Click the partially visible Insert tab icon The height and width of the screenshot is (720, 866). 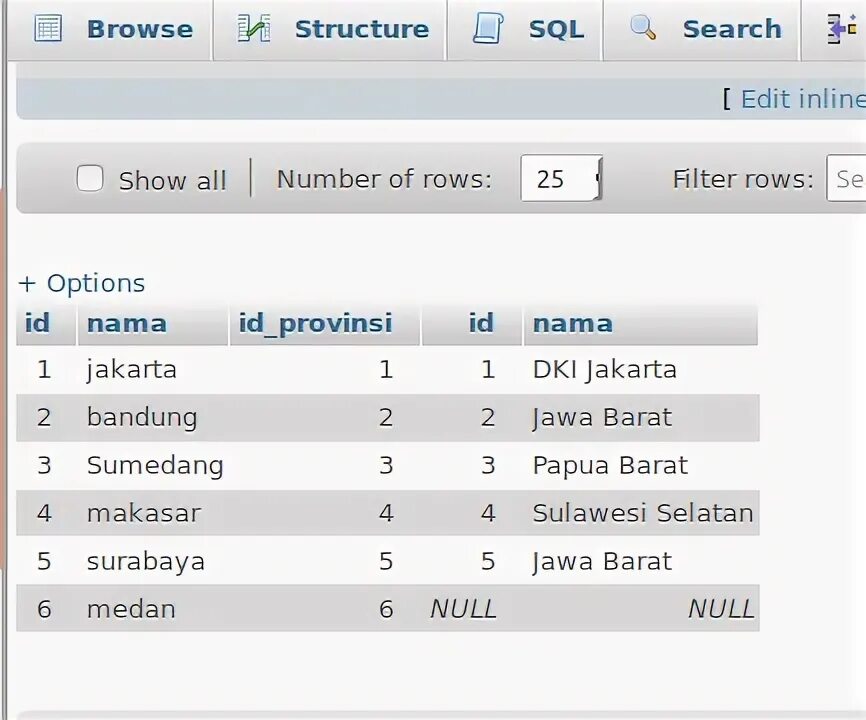842,29
